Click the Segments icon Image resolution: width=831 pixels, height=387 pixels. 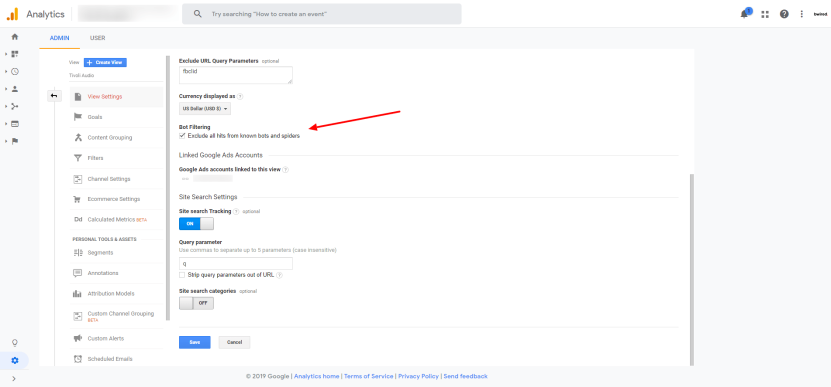click(78, 253)
